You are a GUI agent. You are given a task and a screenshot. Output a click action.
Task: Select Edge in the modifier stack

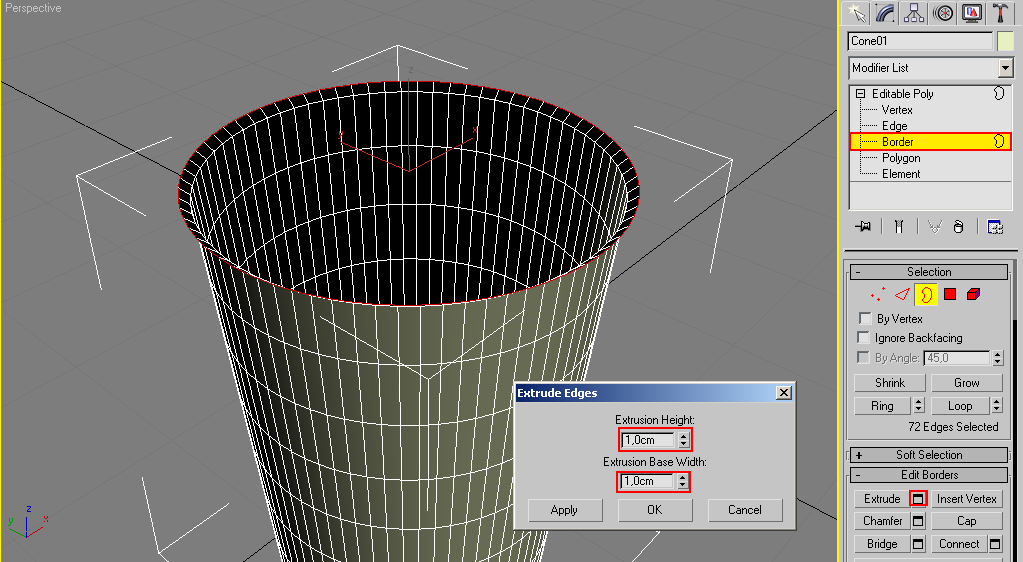point(894,126)
